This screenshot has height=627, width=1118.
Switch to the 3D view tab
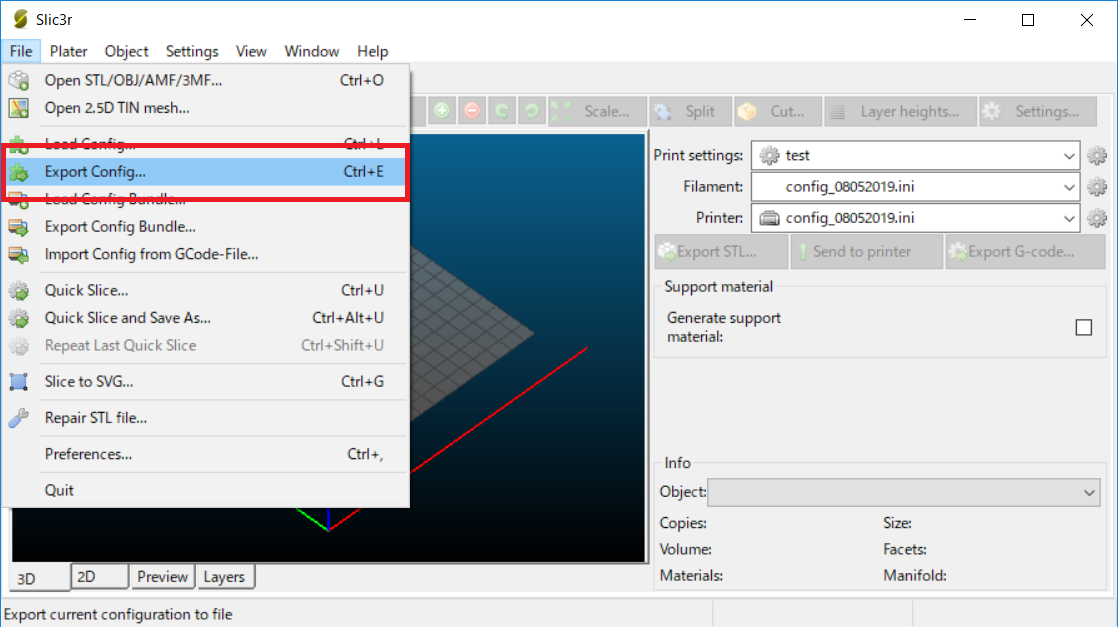[40, 578]
